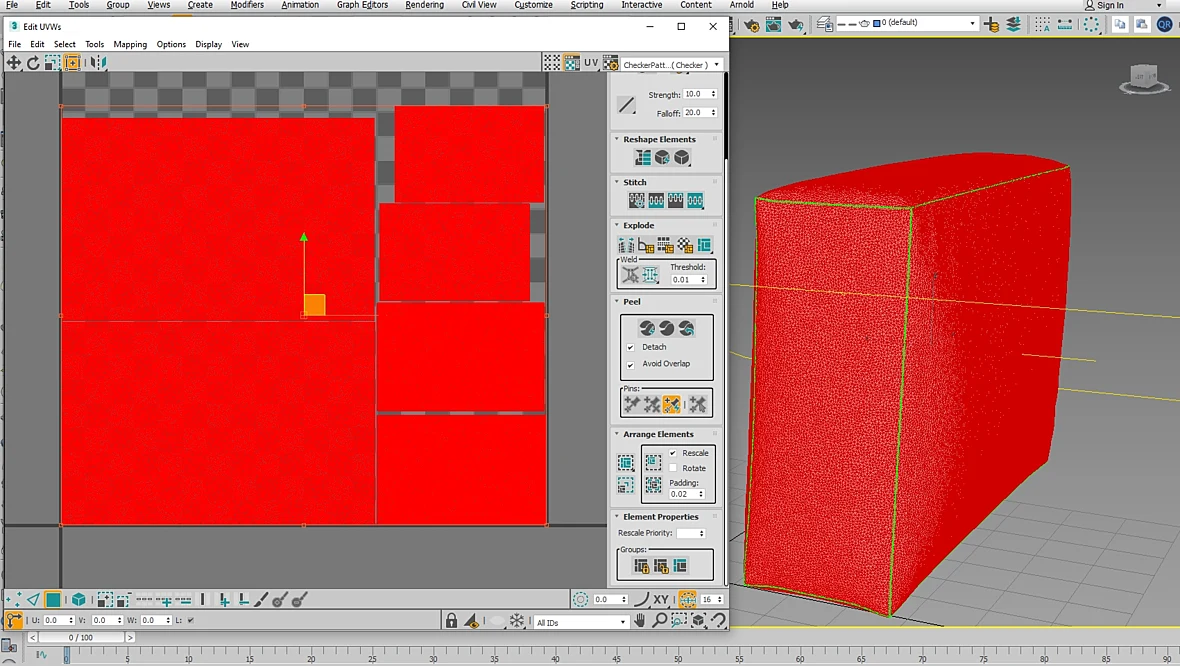The height and width of the screenshot is (666, 1180).
Task: Click the lock selection padlock icon
Action: coord(451,621)
